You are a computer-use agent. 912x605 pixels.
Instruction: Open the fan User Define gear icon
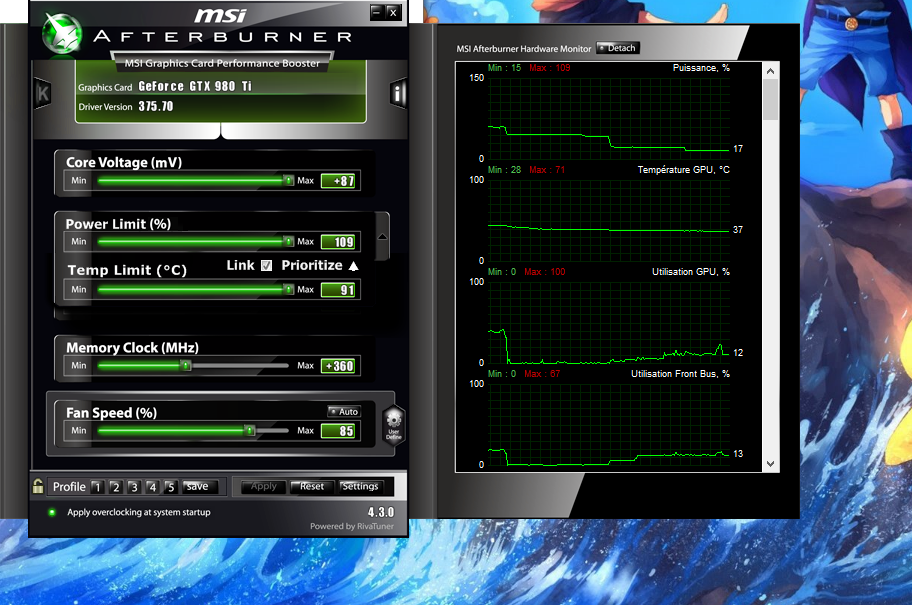(394, 425)
